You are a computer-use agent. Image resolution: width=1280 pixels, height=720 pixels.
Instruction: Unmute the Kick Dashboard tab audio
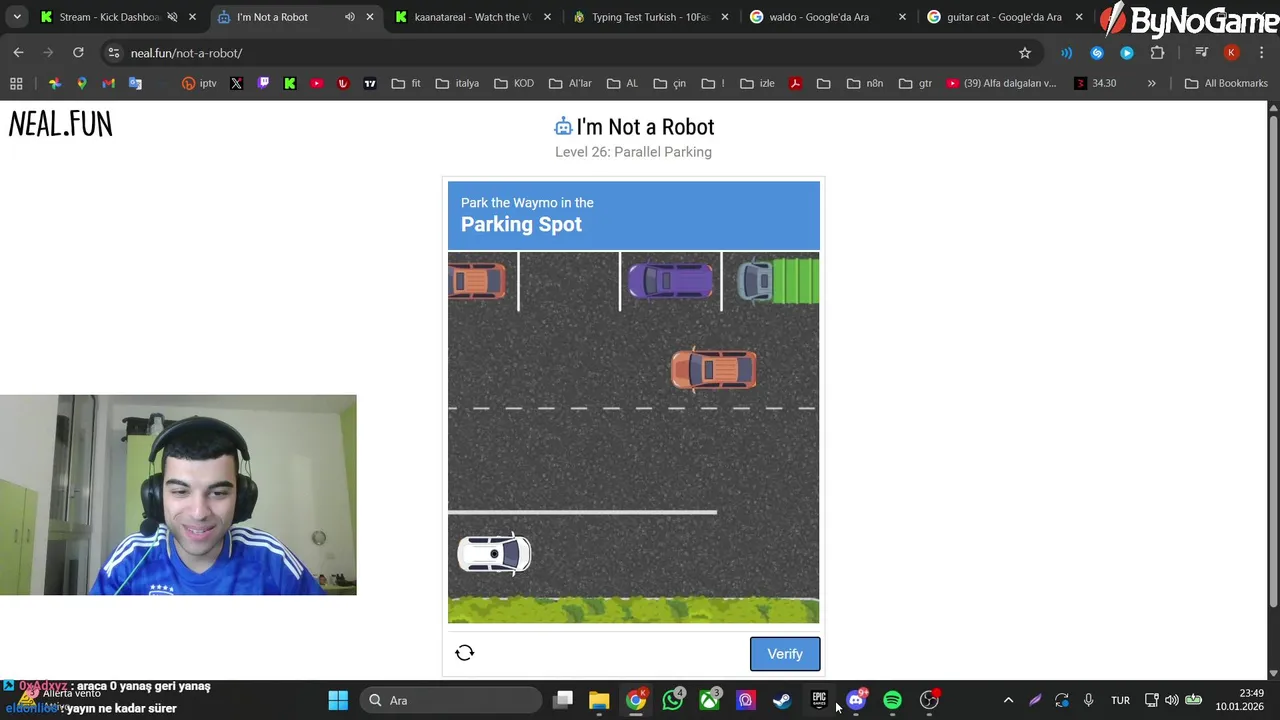point(172,17)
